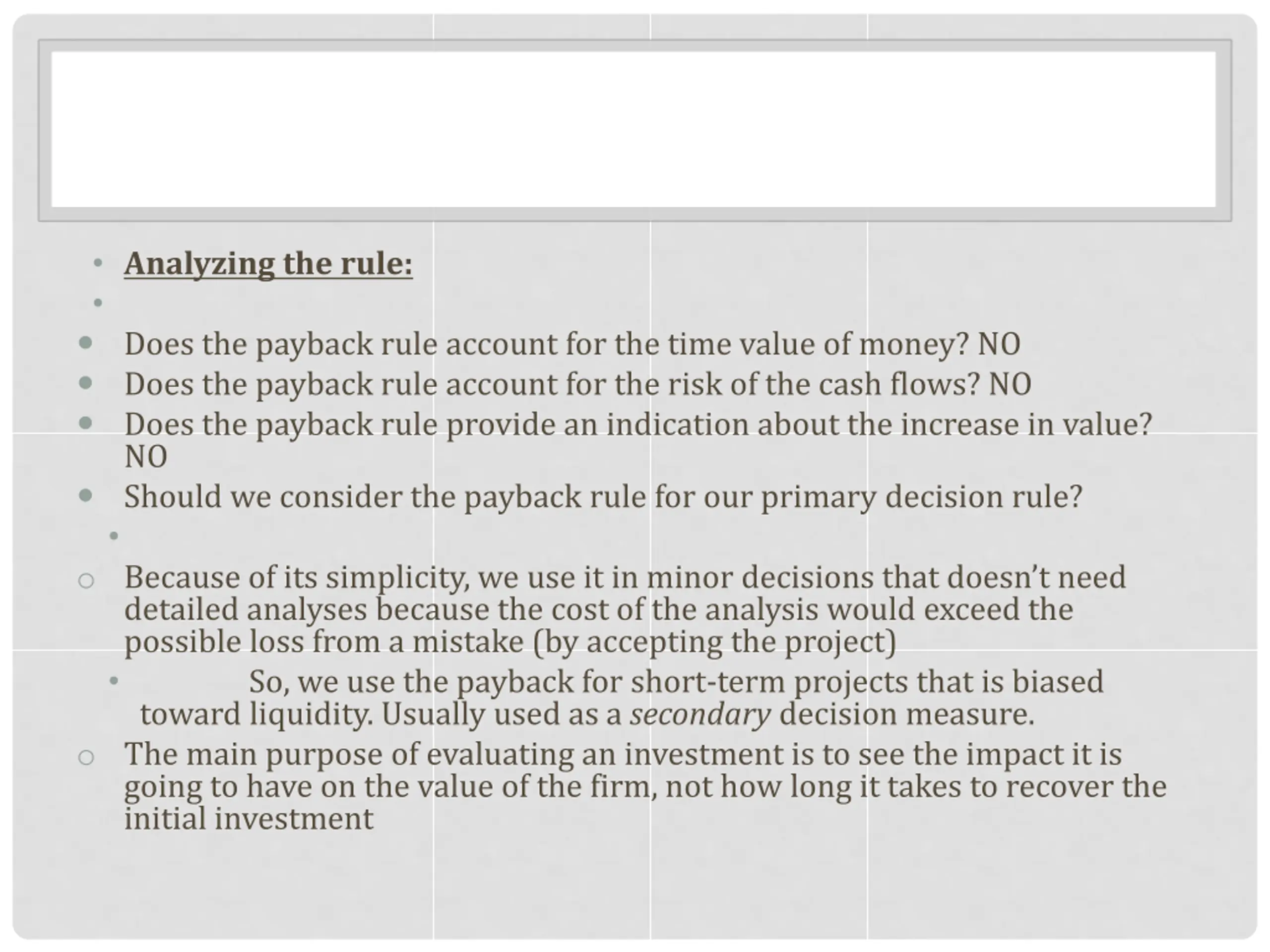Image resolution: width=1270 pixels, height=952 pixels.
Task: Click the italic word 'secondary'
Action: [x=700, y=714]
